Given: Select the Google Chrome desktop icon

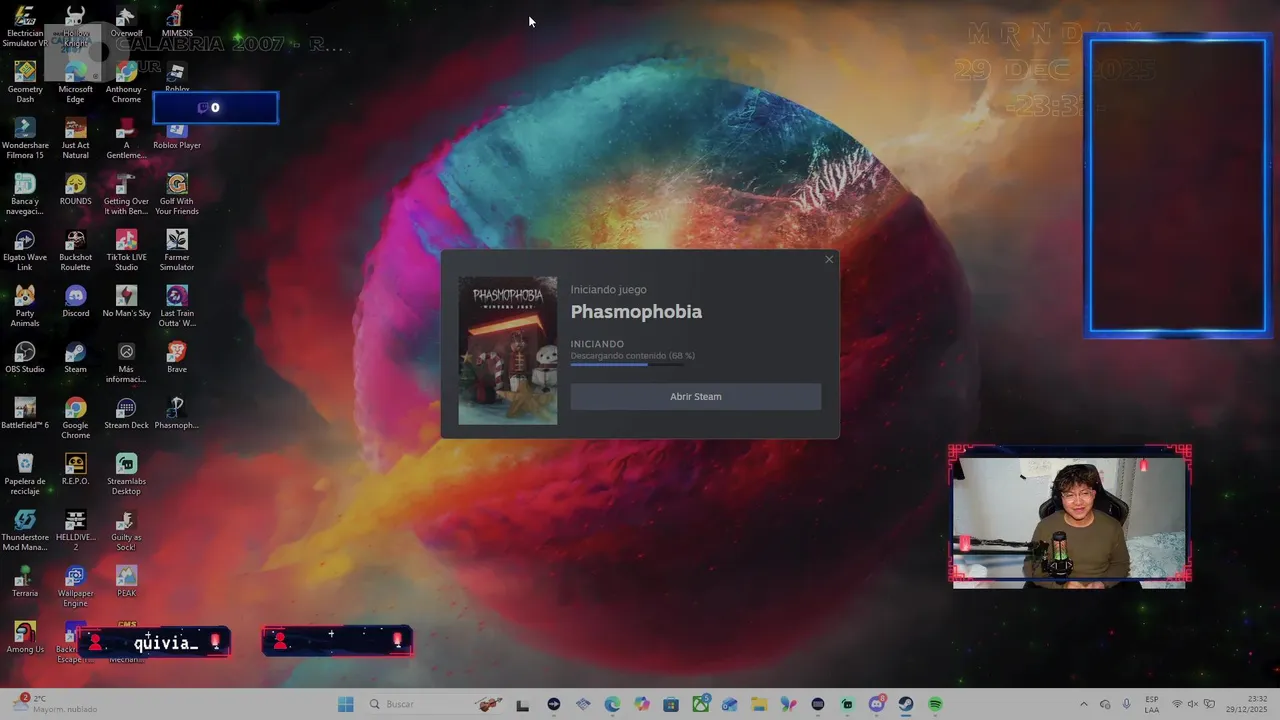Looking at the screenshot, I should (x=75, y=419).
